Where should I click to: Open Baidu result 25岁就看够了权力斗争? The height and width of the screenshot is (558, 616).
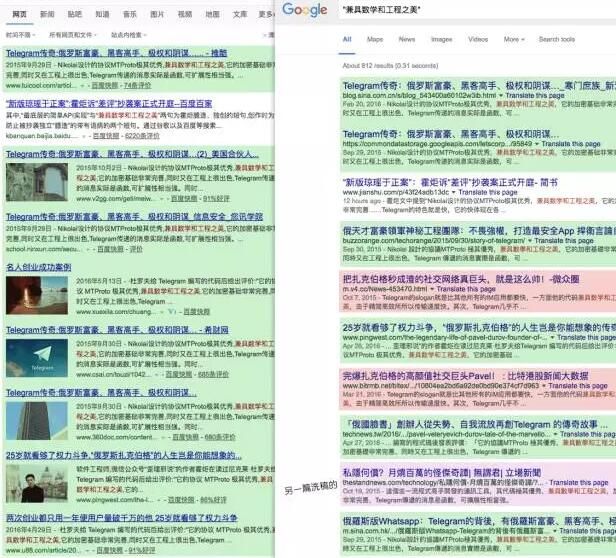coord(123,455)
